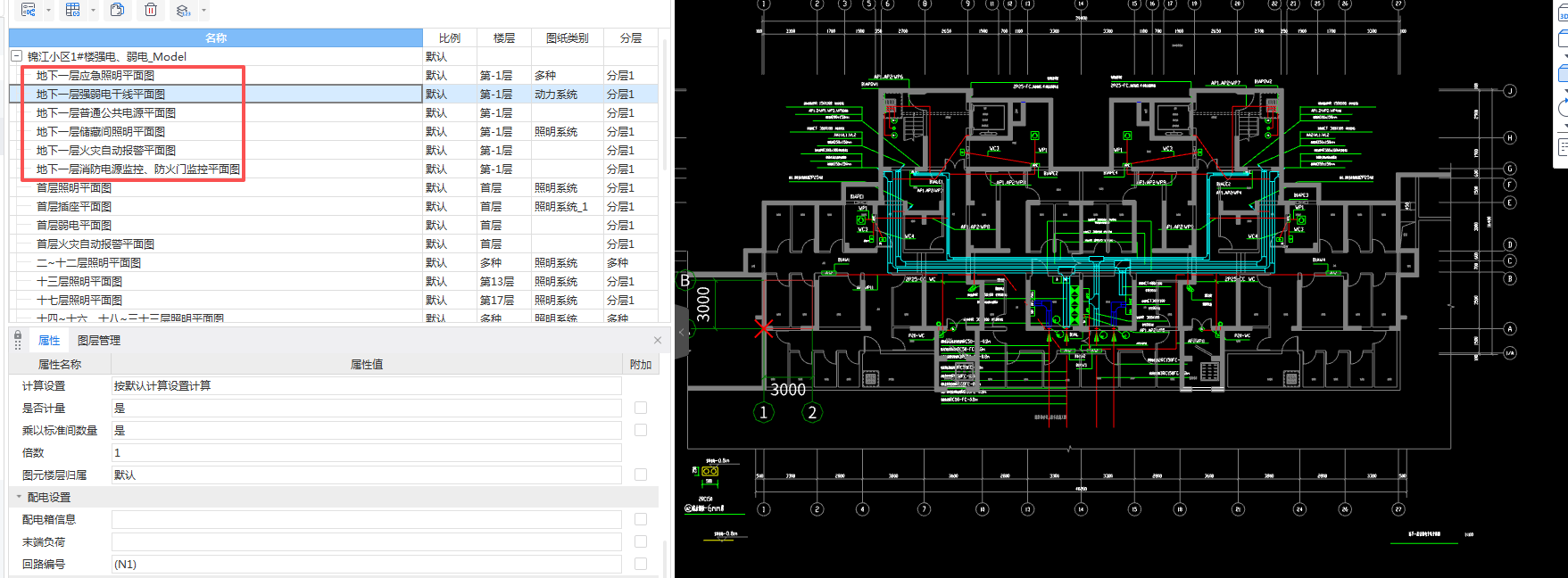Viewport: 1568px width, 578px height.
Task: Select the 首层照明平面图 row
Action: [333, 188]
